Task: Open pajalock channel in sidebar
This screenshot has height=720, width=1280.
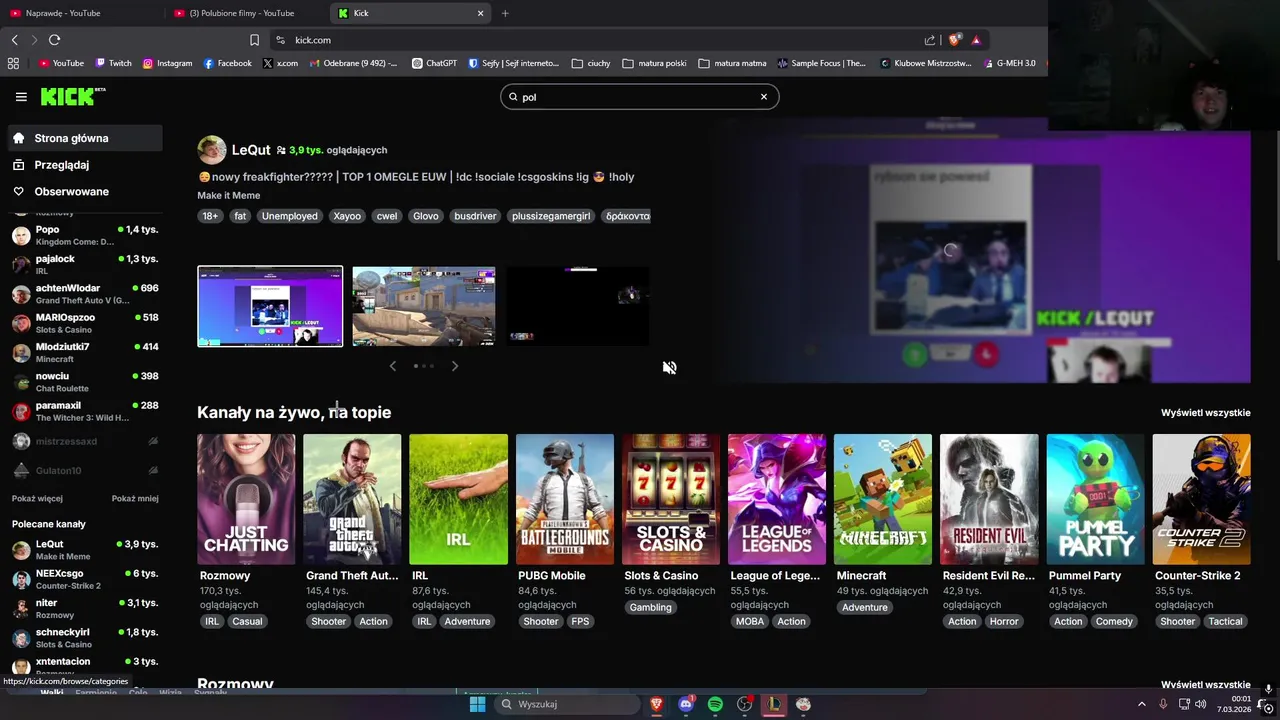Action: coord(85,264)
